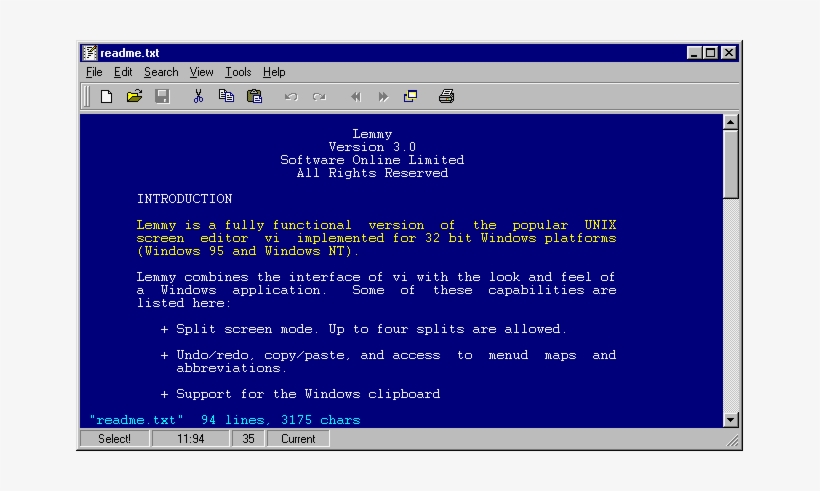The image size is (820, 491).
Task: Open the File menu
Action: pos(94,72)
